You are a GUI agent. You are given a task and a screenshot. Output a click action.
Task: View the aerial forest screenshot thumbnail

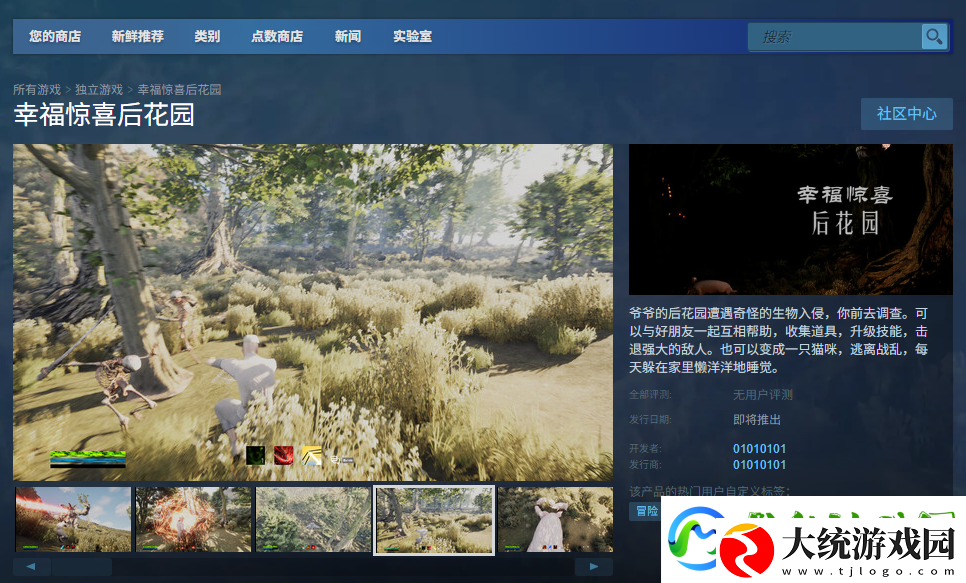[314, 520]
